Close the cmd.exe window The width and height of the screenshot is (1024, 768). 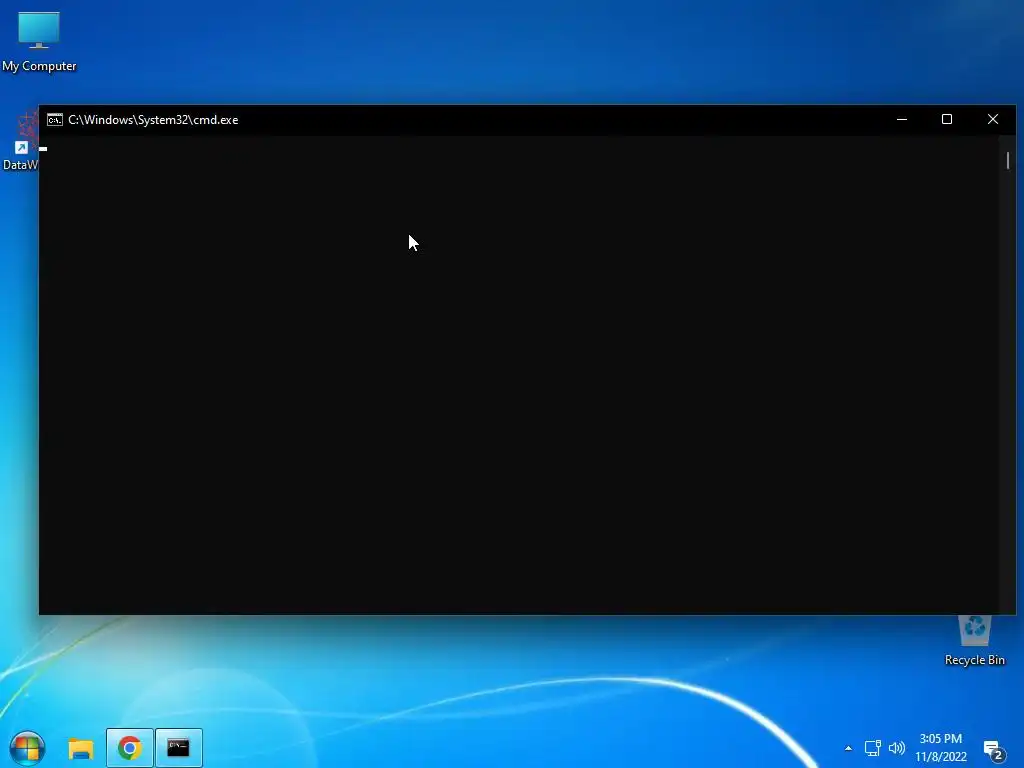click(993, 120)
